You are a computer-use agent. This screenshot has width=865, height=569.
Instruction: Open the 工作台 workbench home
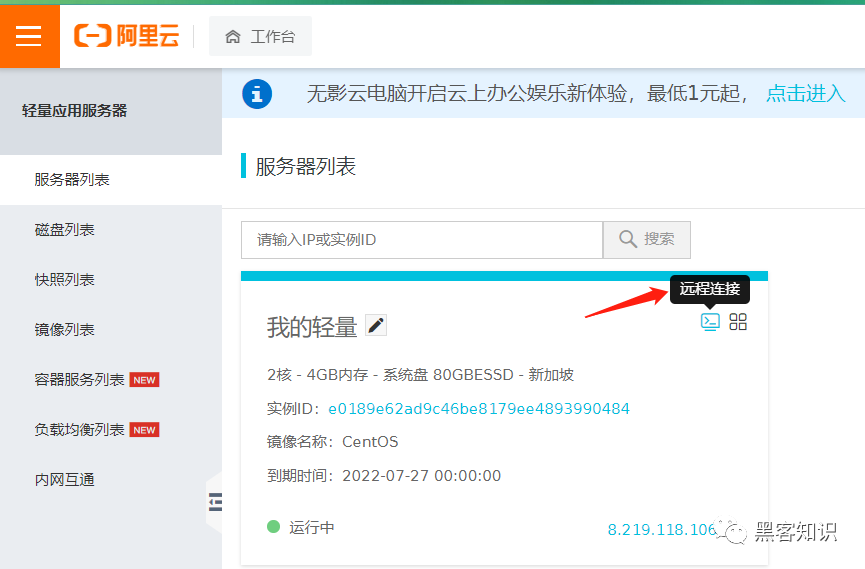point(260,36)
